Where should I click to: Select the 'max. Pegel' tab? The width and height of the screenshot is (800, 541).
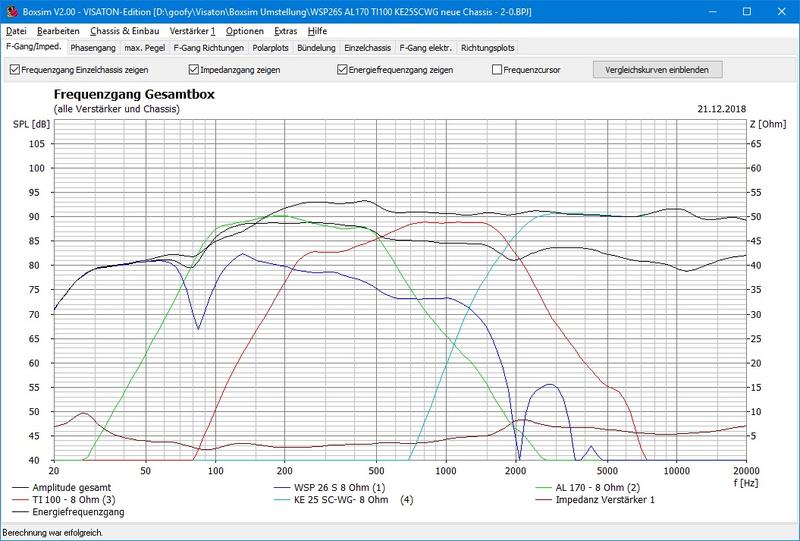[x=145, y=47]
